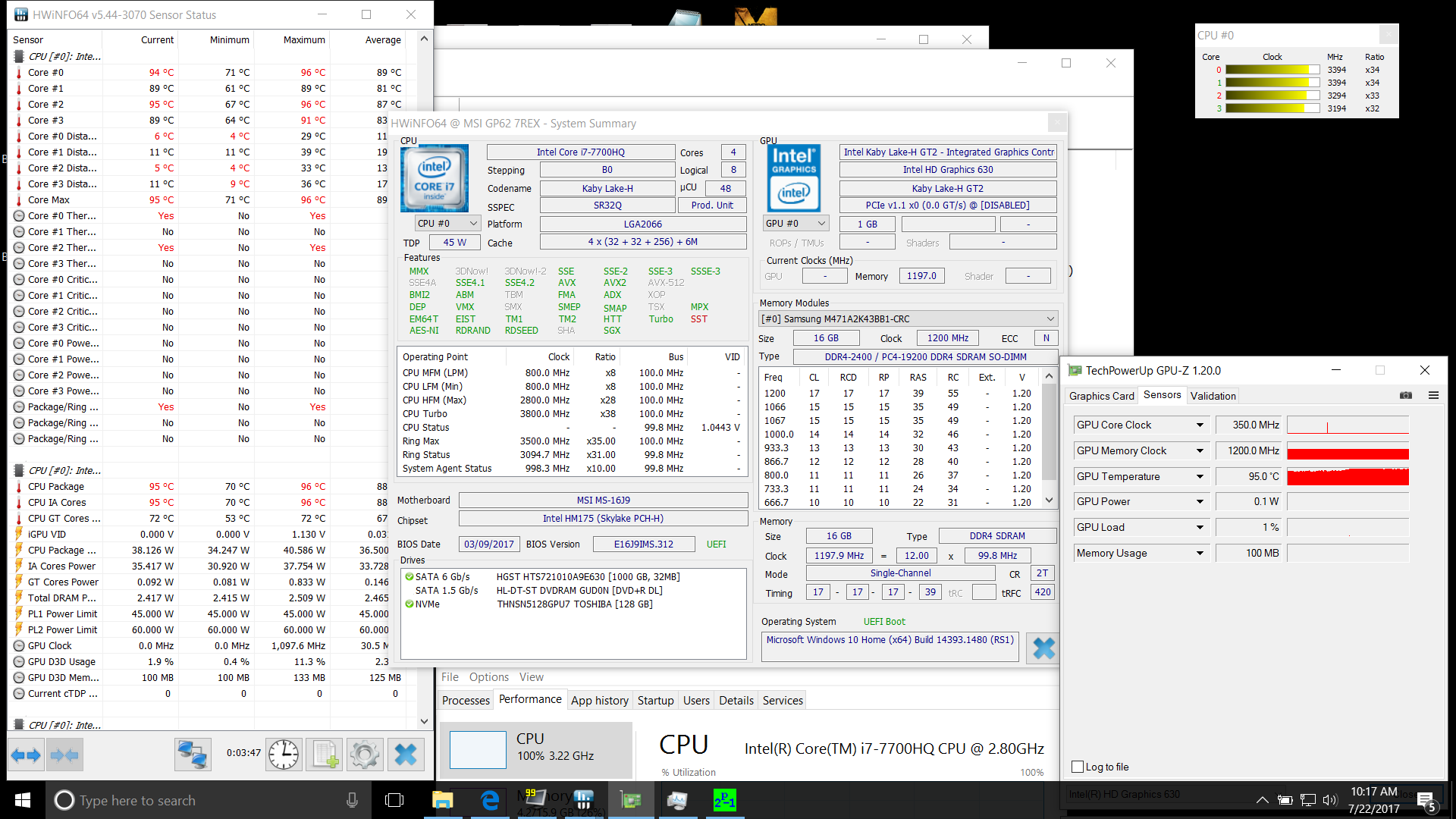
Task: Open the Details tab in Task Manager
Action: pos(736,700)
